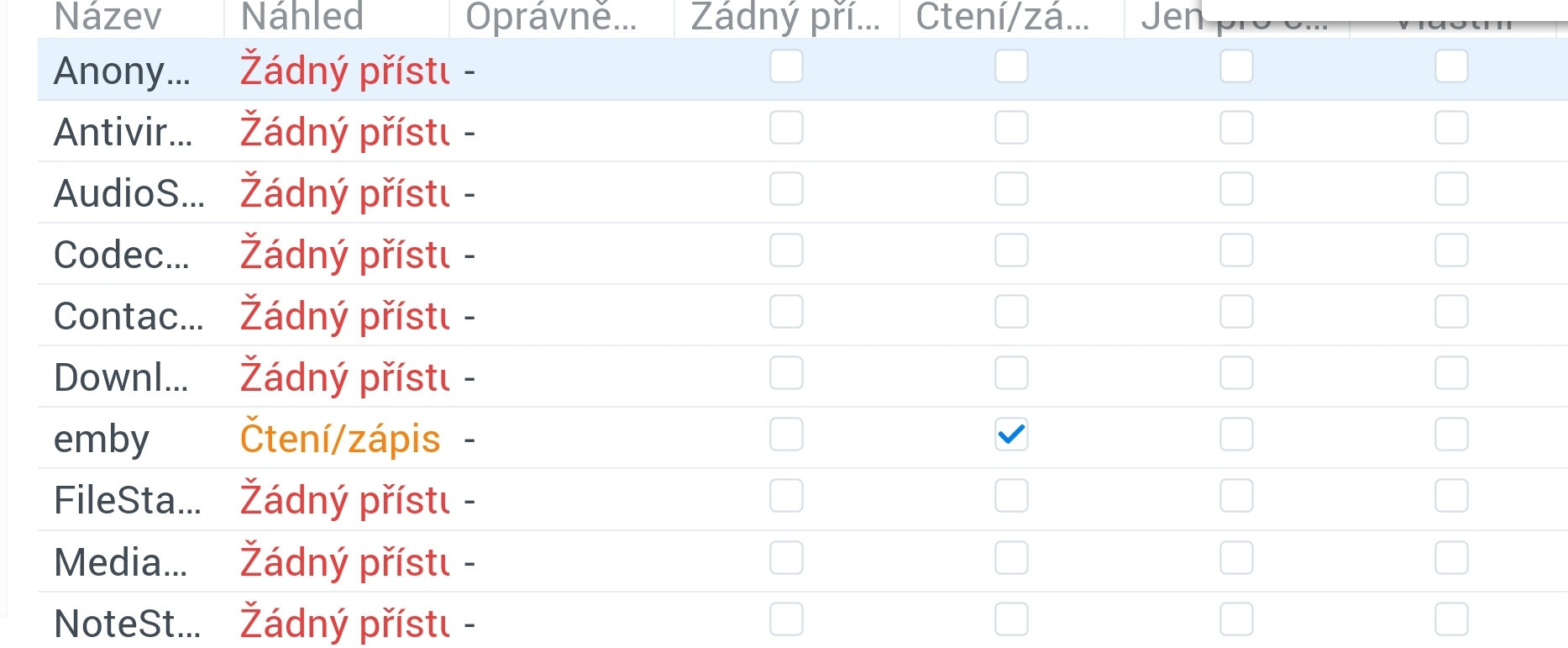Viewport: 1568px width, 648px height.
Task: Tick Žádný přístup checkbox for emby
Action: [x=786, y=435]
